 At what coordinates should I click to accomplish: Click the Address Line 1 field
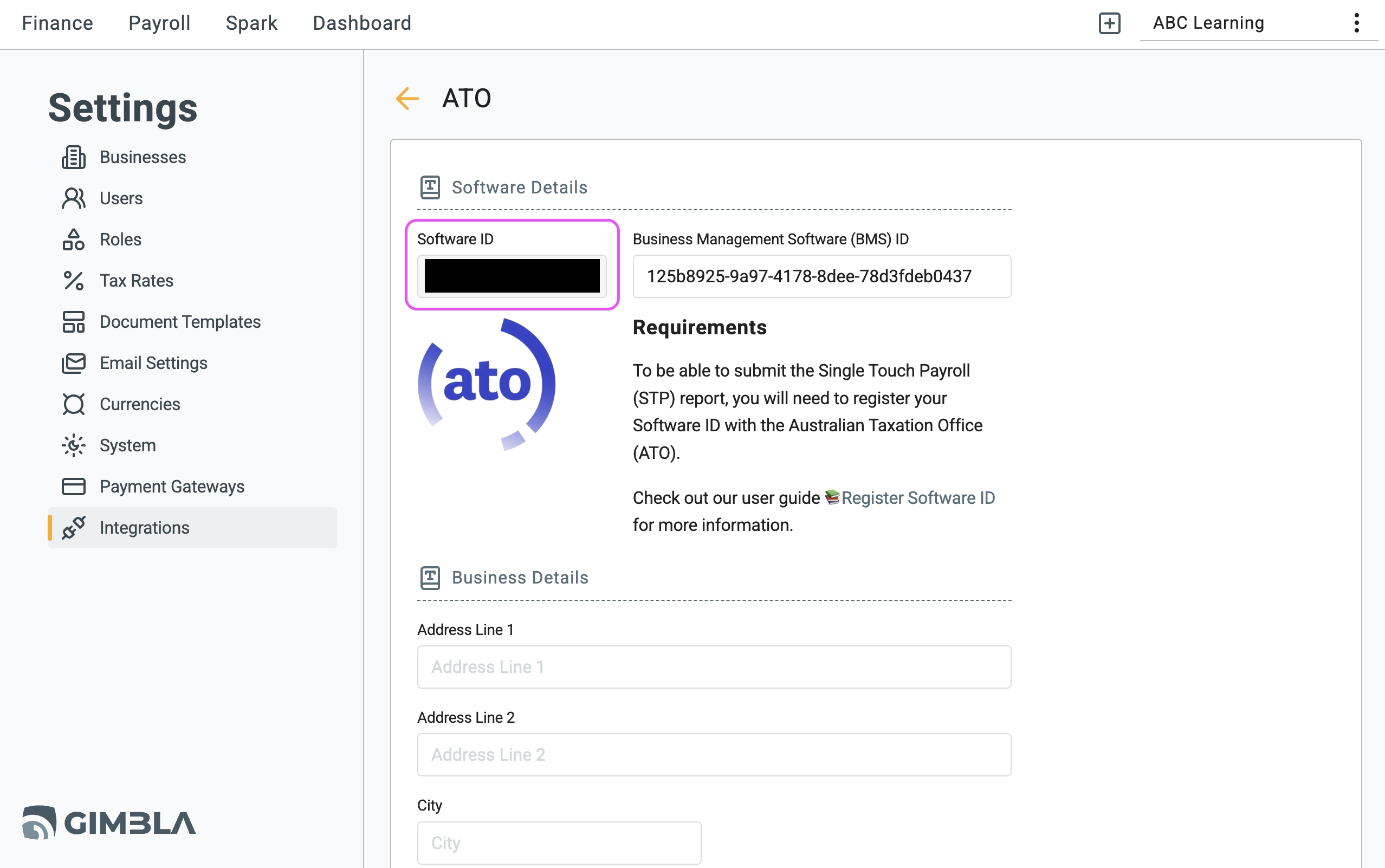click(714, 667)
